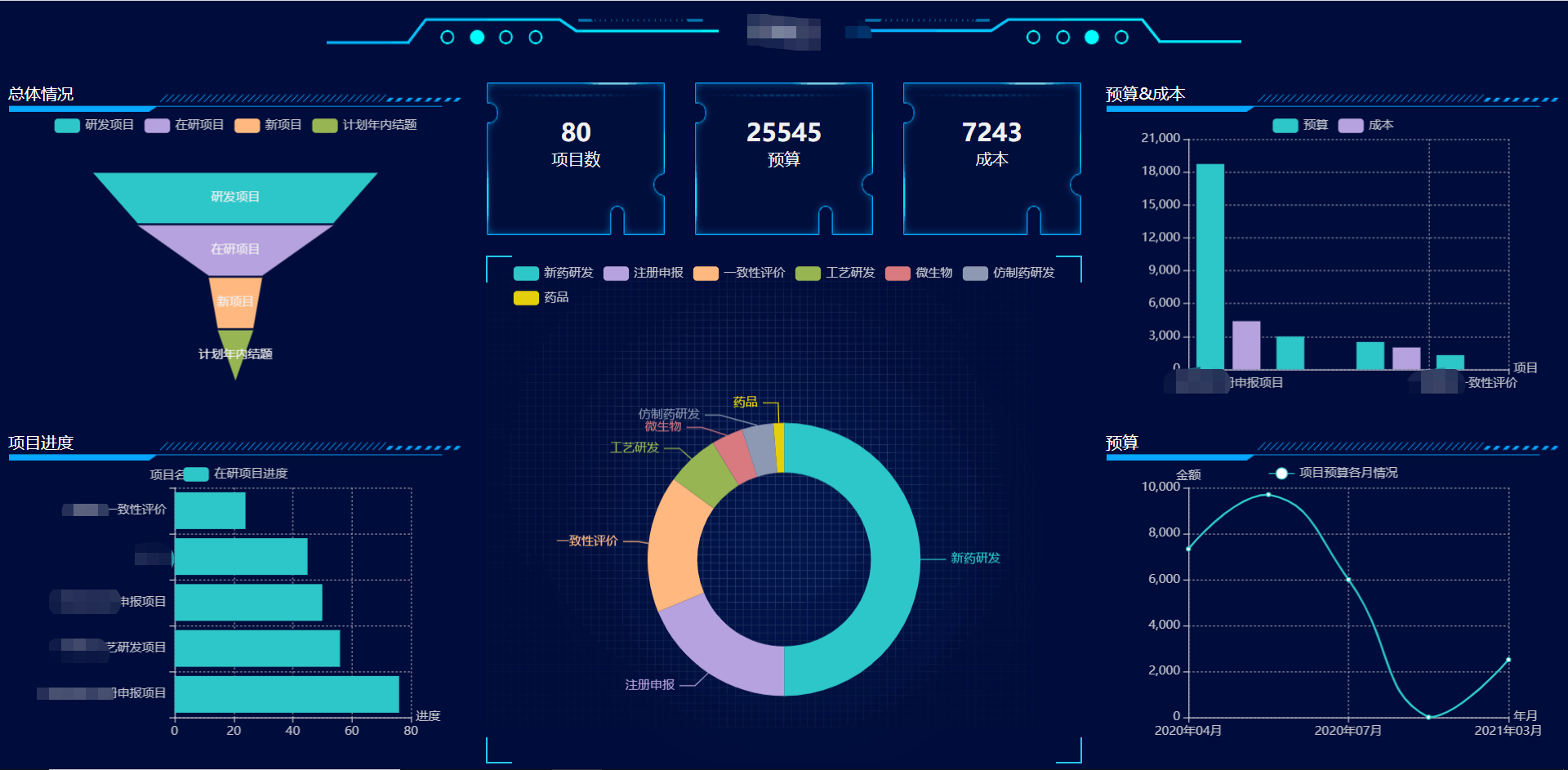Toggle the 计划年内结题 legend entry
This screenshot has width=1568, height=770.
[364, 125]
